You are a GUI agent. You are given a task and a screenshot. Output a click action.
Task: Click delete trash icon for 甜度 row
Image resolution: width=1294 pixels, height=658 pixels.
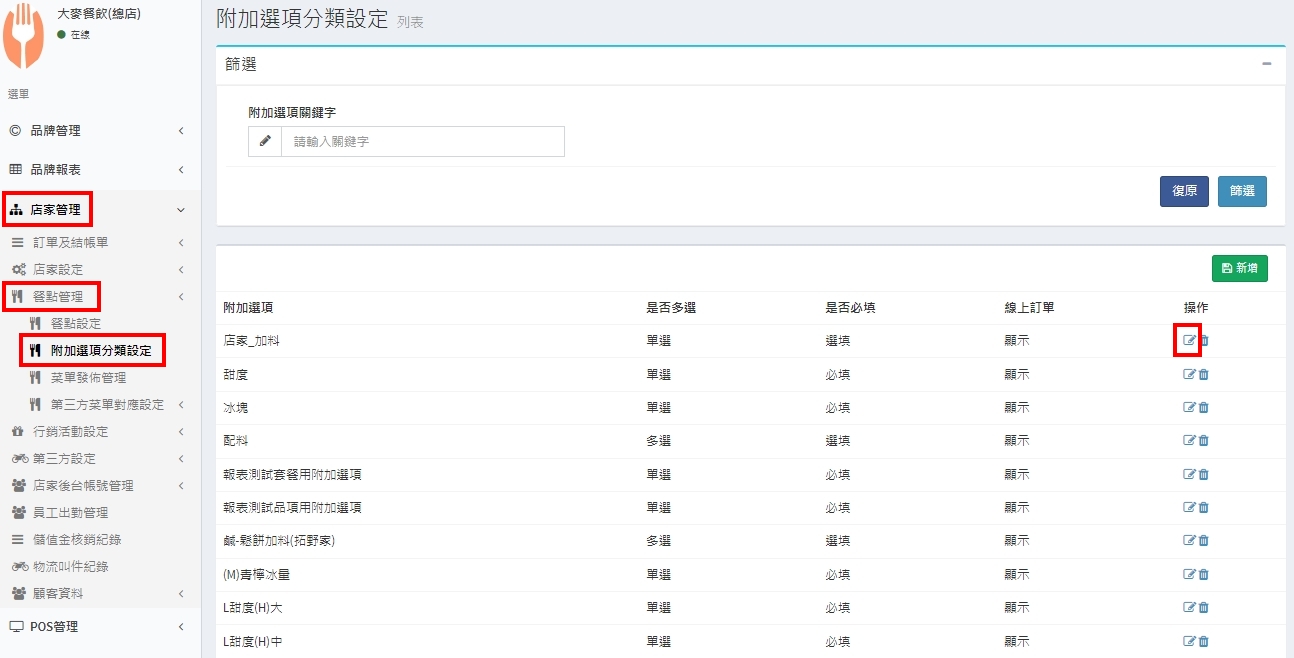click(x=1204, y=374)
